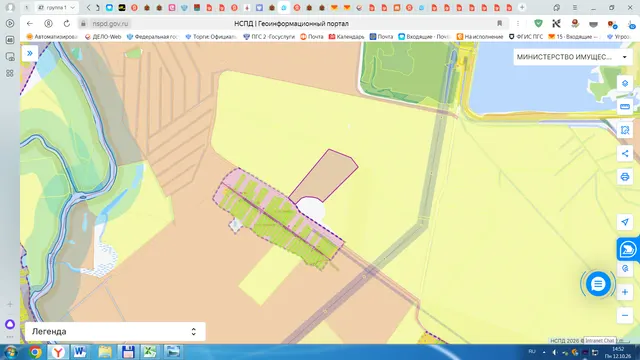The height and width of the screenshot is (360, 640).
Task: Go back with the browser back arrow
Action: tap(29, 24)
